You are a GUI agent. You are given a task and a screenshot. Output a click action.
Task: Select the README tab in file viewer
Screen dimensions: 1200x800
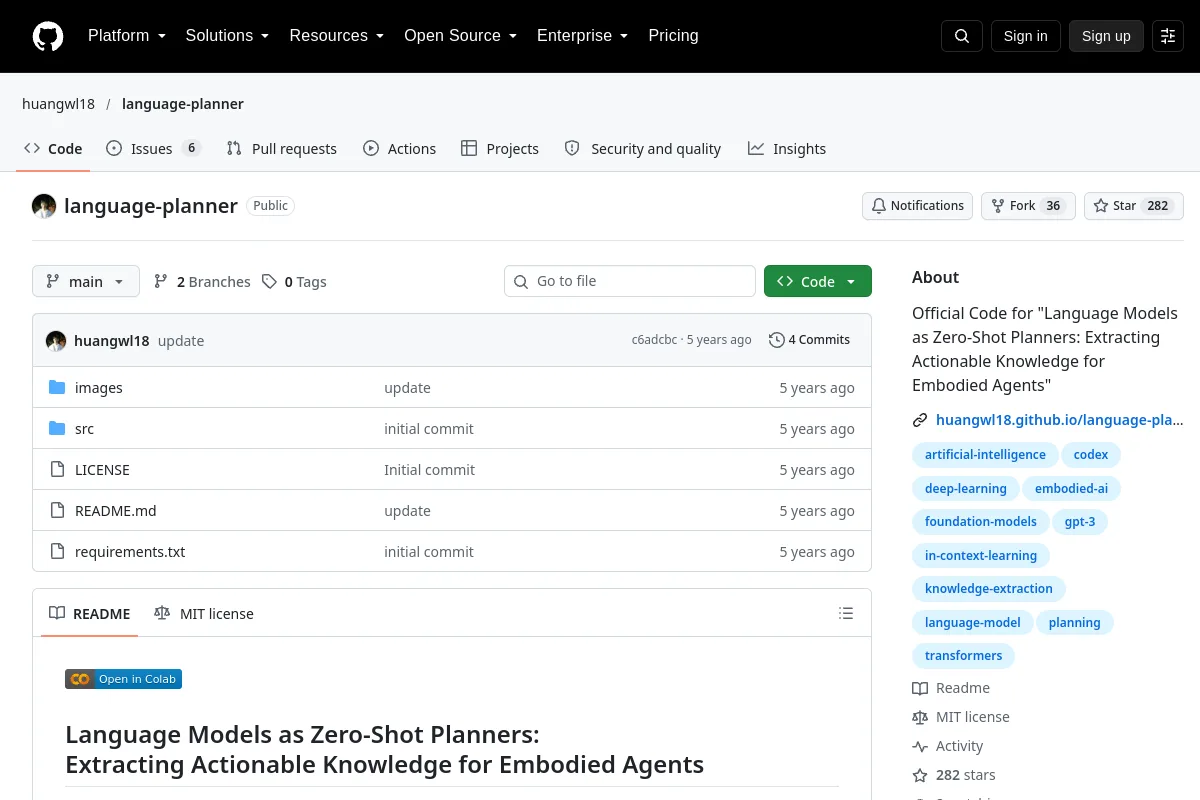(90, 614)
